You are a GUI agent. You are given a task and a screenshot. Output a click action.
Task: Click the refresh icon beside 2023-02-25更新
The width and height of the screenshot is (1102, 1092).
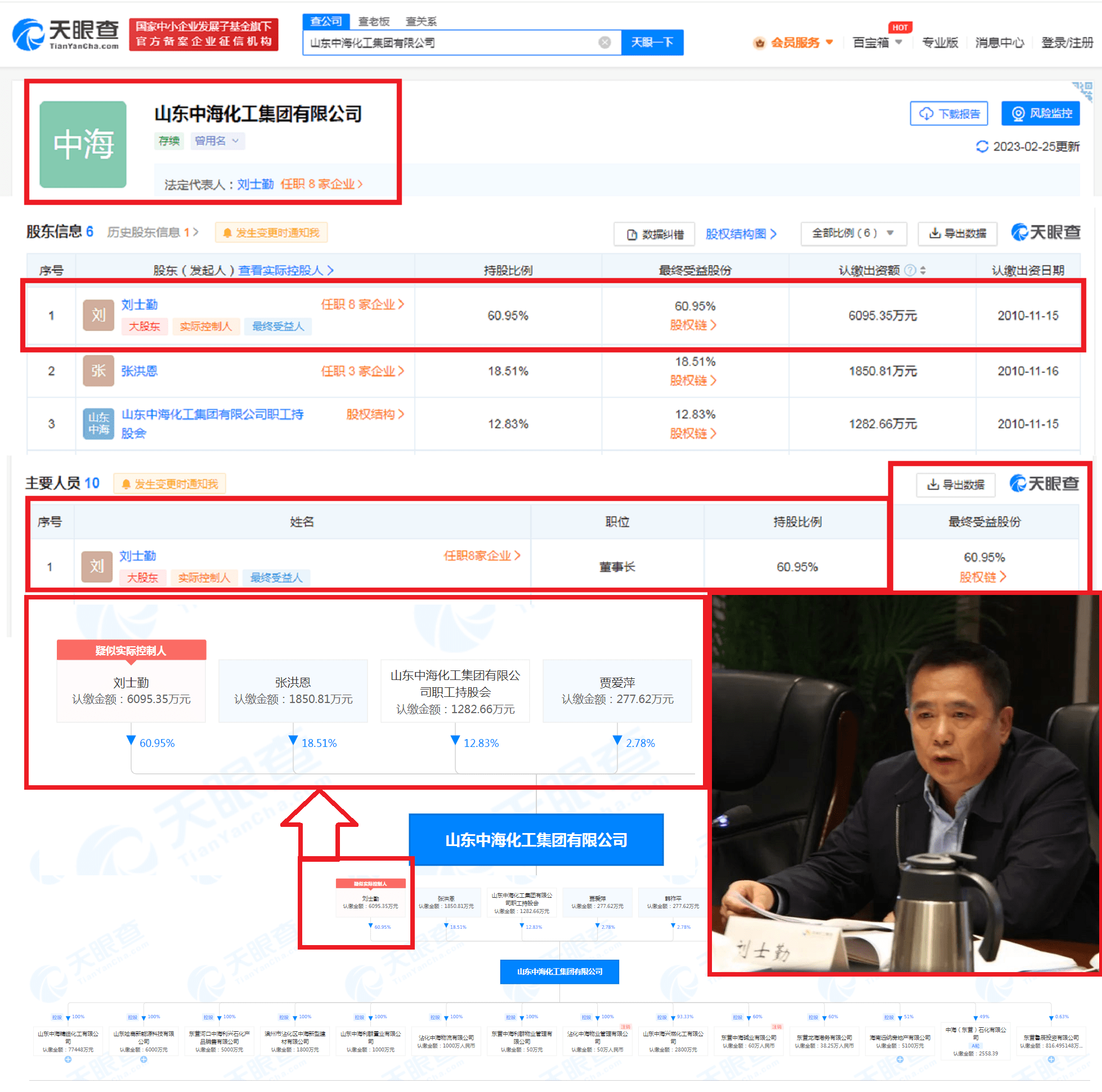[982, 146]
